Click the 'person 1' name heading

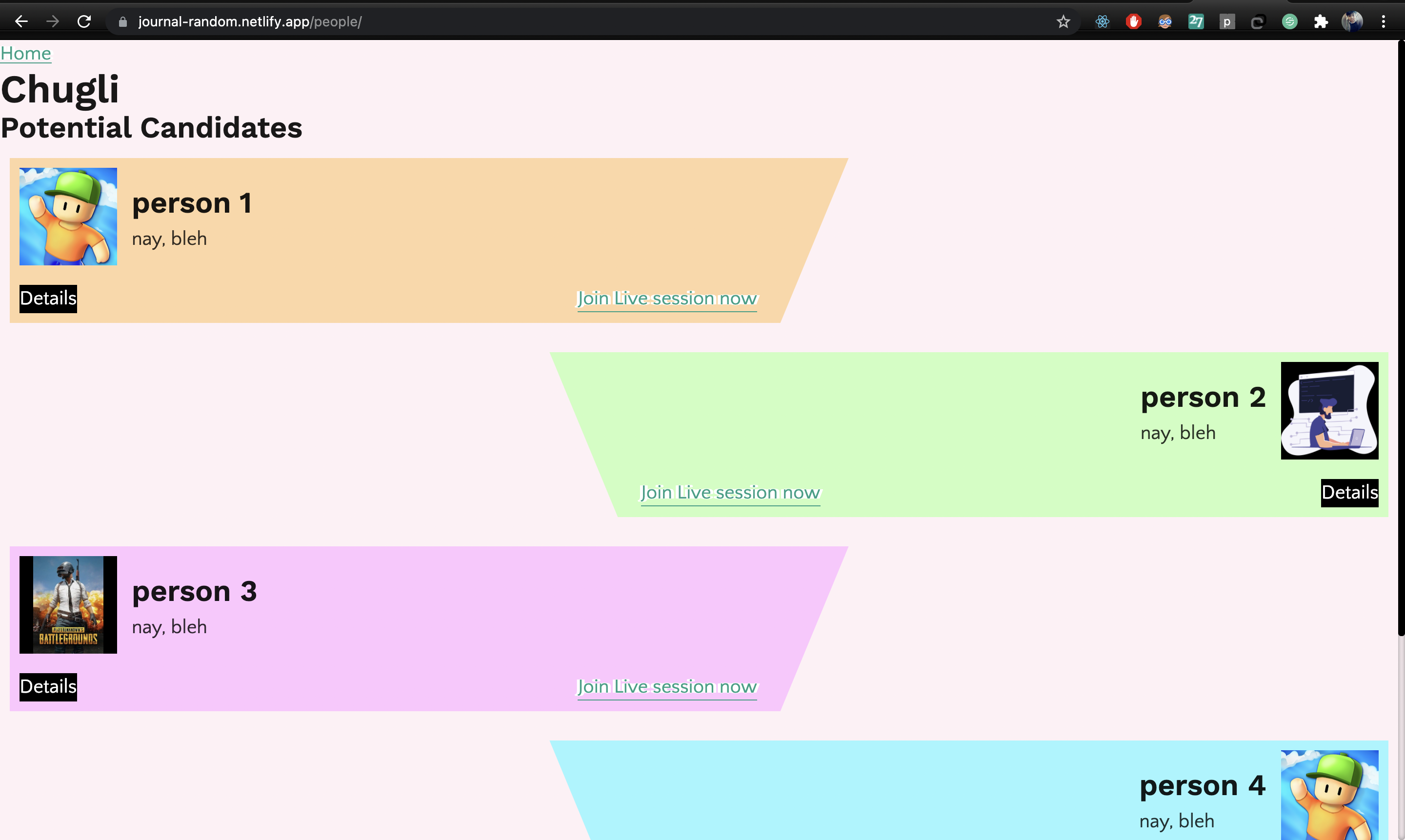click(x=192, y=204)
